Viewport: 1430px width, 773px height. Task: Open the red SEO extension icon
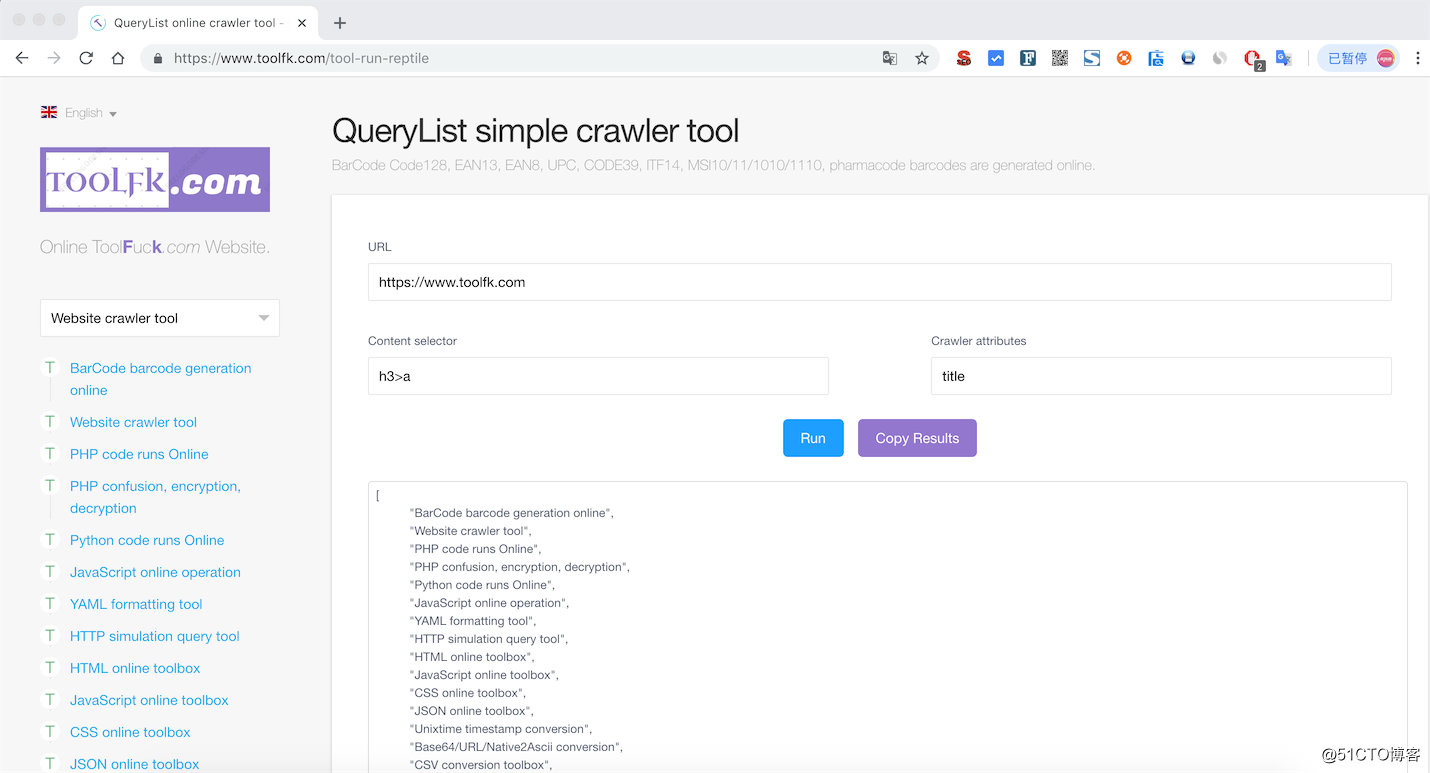click(x=964, y=58)
